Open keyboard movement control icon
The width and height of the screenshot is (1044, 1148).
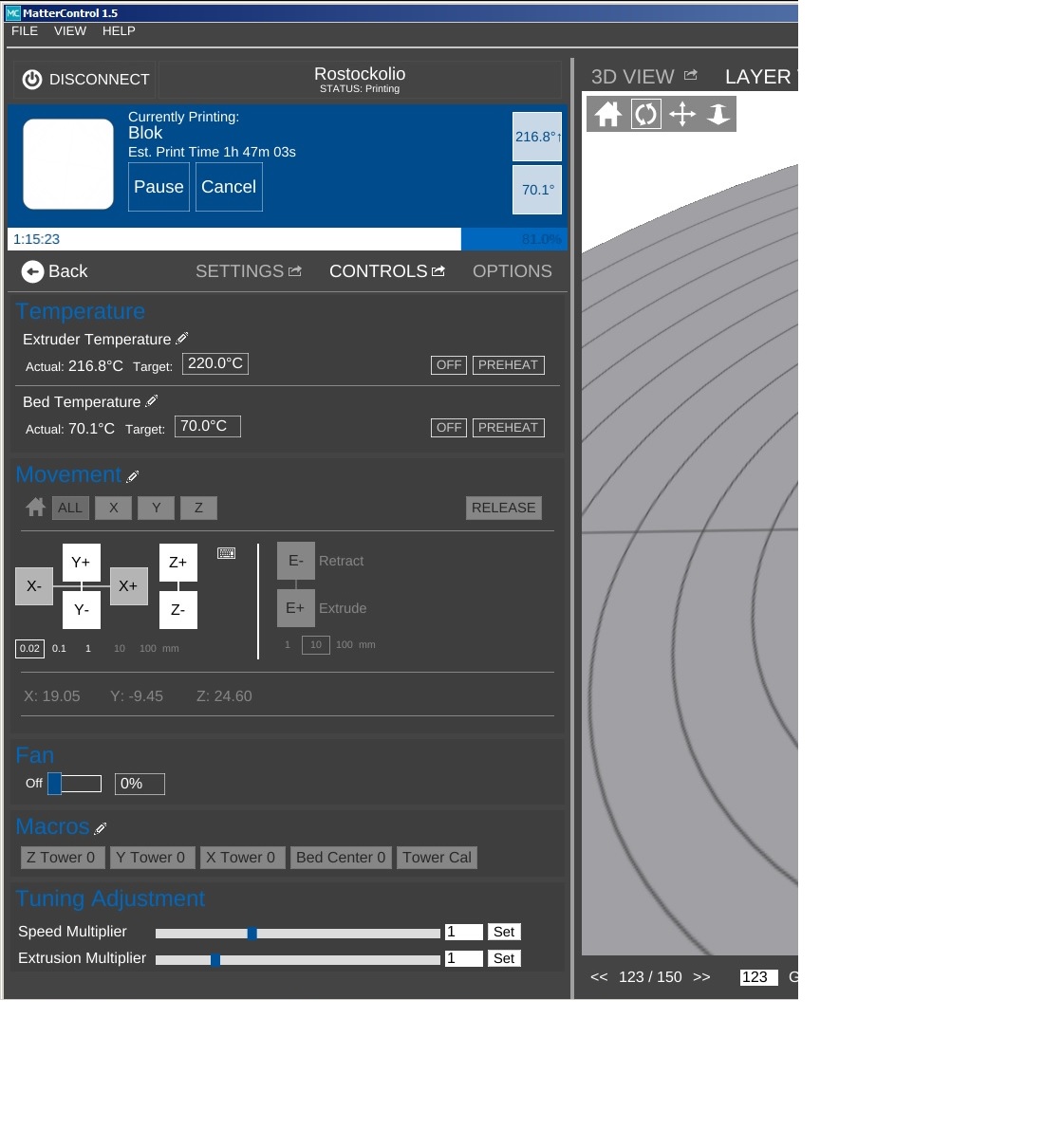click(x=226, y=553)
